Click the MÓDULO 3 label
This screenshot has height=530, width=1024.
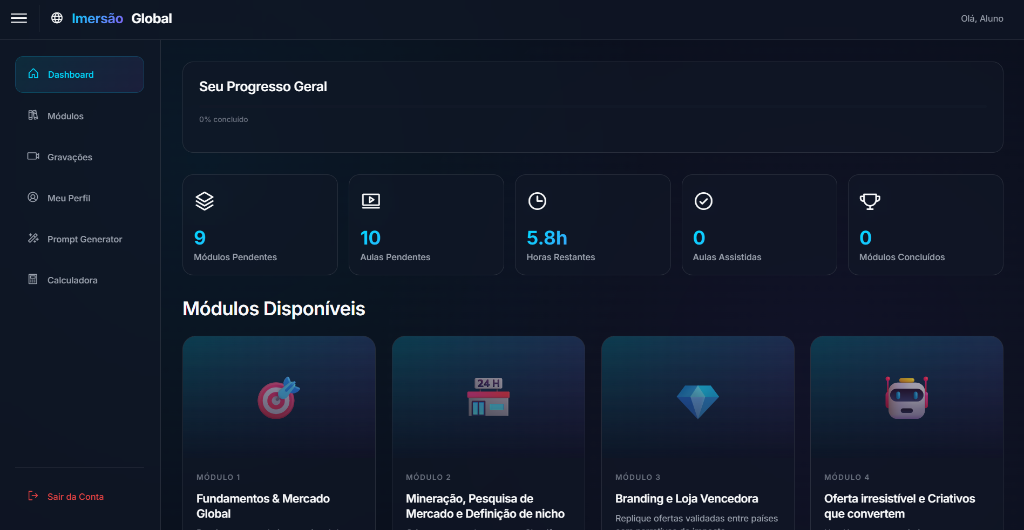coord(638,478)
